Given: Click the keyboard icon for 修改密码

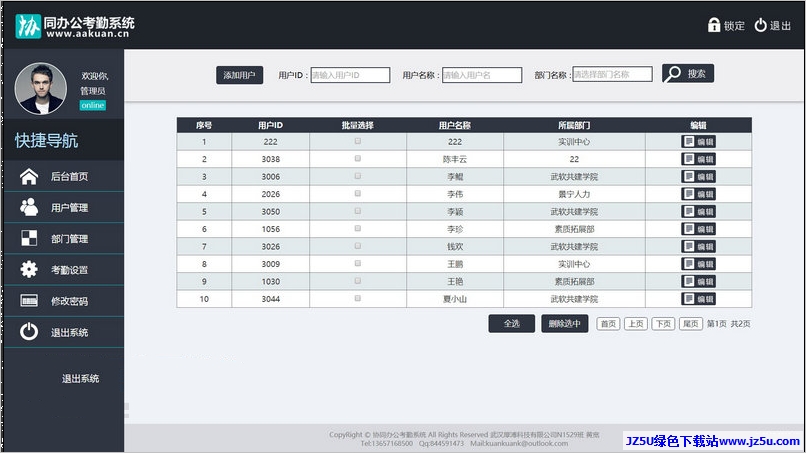Looking at the screenshot, I should point(29,300).
